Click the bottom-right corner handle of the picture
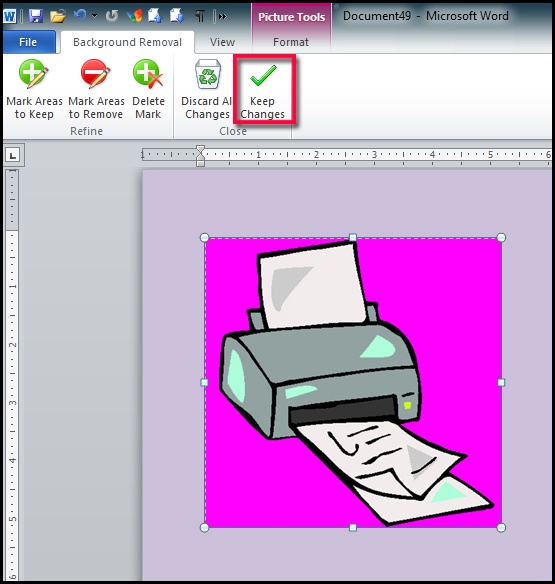Image resolution: width=555 pixels, height=584 pixels. click(501, 527)
